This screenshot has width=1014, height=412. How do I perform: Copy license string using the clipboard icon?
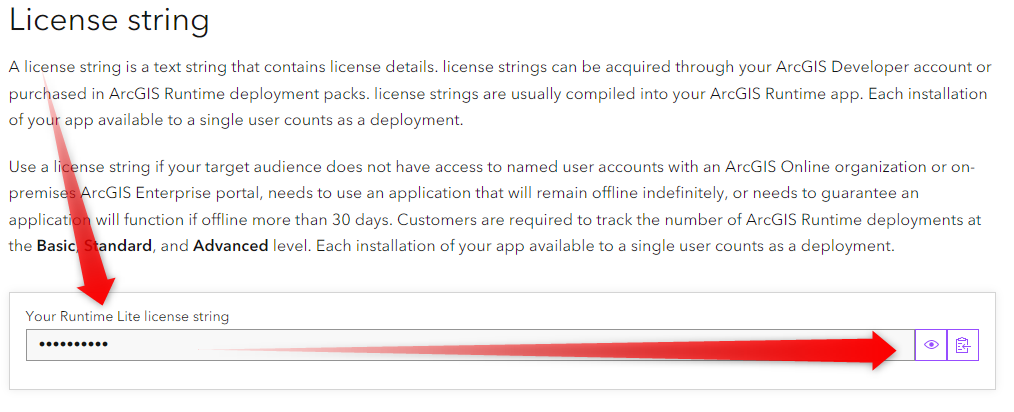[963, 345]
